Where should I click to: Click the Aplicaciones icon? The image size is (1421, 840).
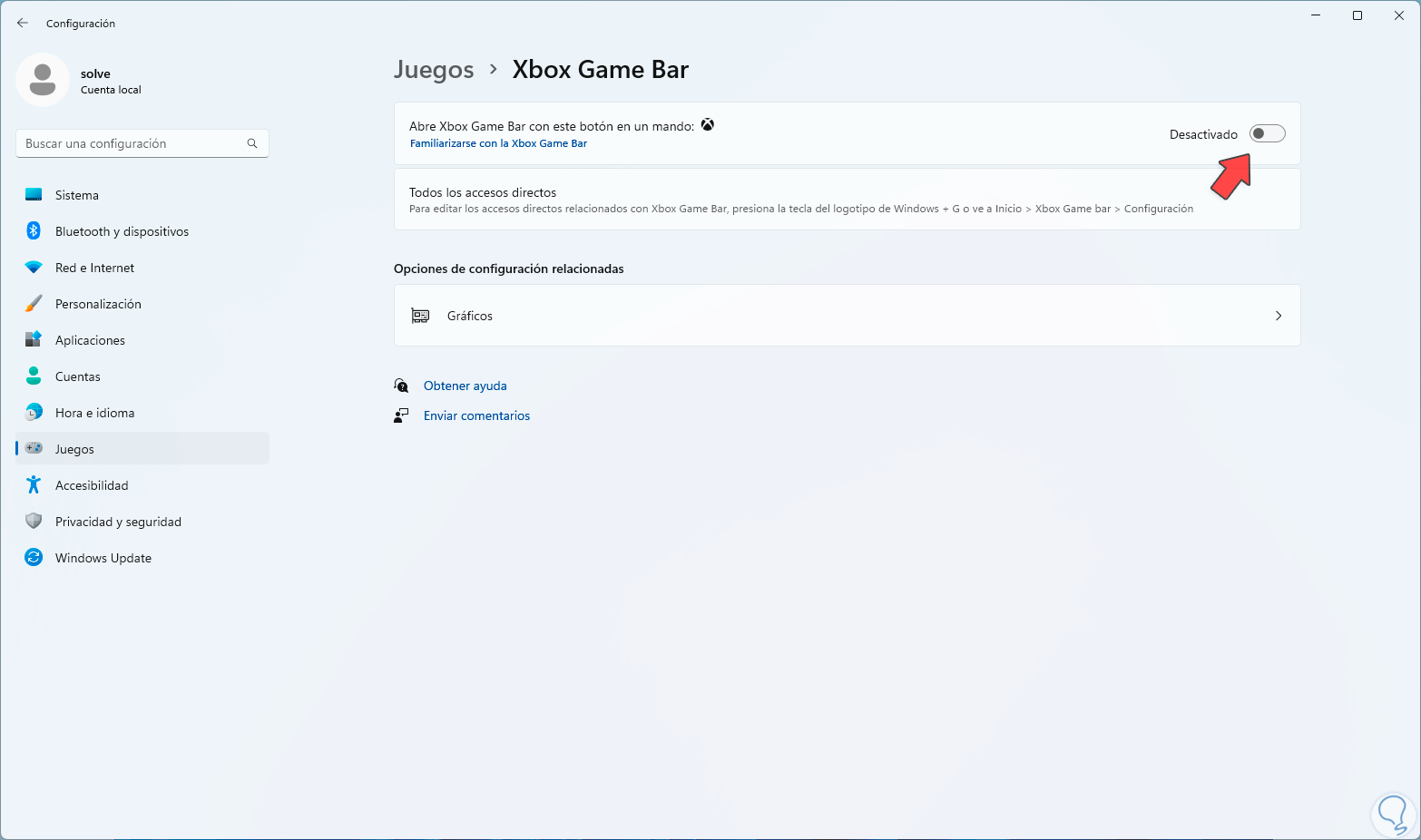pos(34,340)
